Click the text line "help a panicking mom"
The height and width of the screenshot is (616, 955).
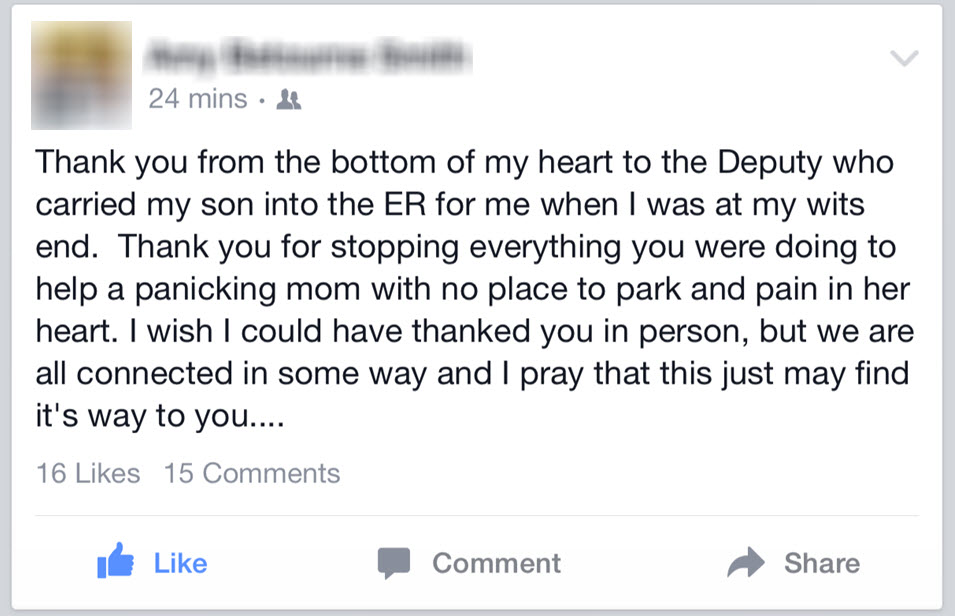[x=473, y=290]
